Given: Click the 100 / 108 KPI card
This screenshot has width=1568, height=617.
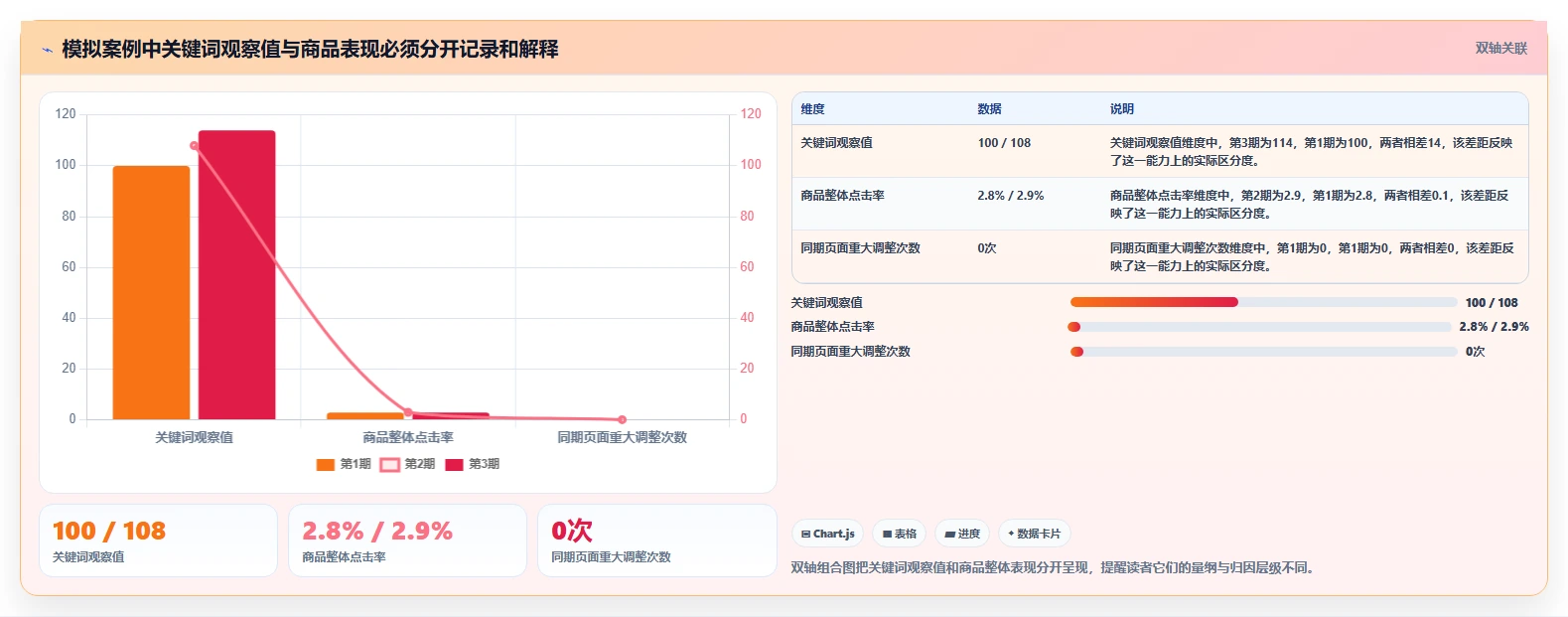Looking at the screenshot, I should coord(158,540).
